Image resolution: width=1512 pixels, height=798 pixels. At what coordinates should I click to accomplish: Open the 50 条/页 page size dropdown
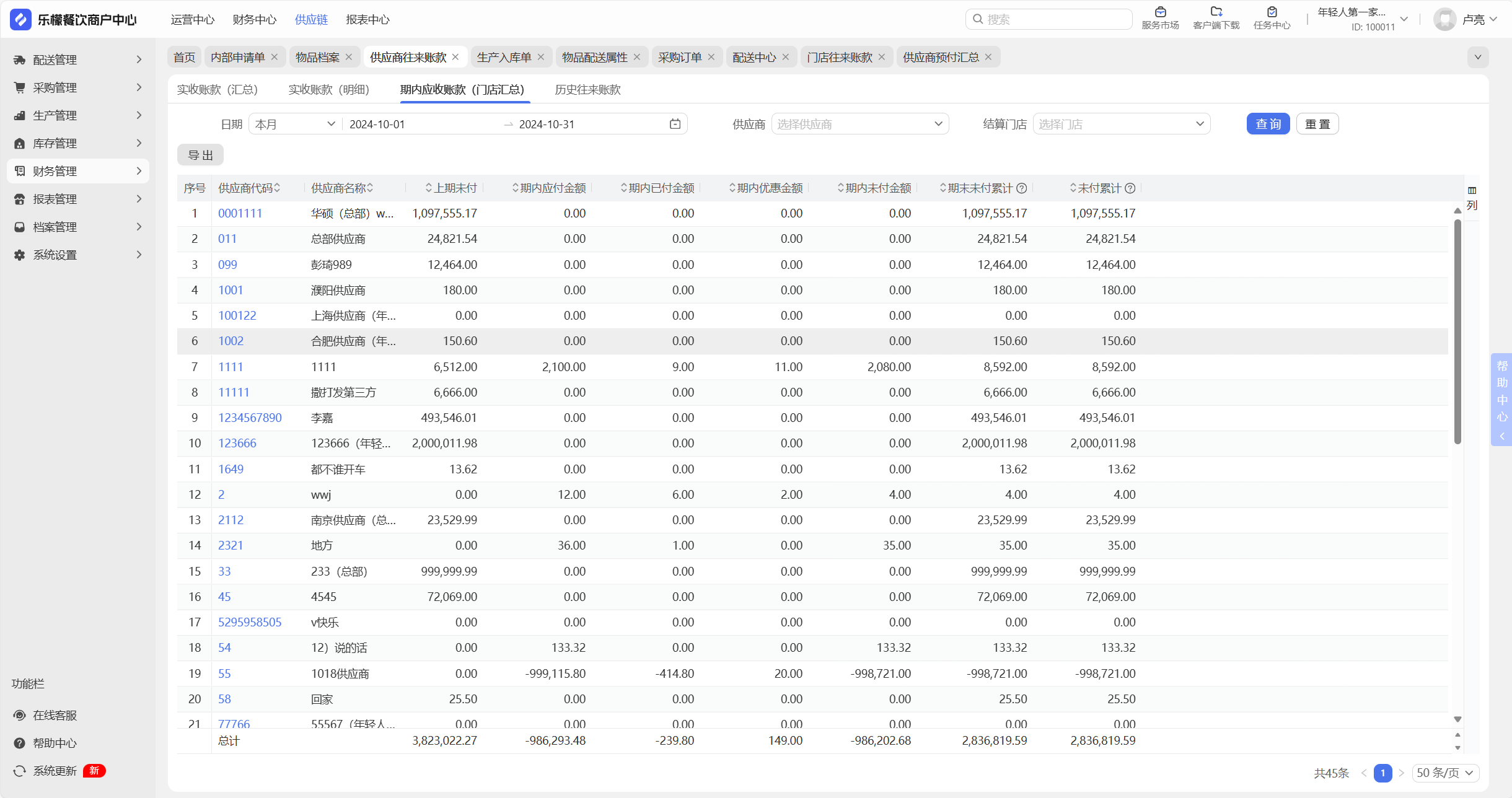pos(1446,773)
